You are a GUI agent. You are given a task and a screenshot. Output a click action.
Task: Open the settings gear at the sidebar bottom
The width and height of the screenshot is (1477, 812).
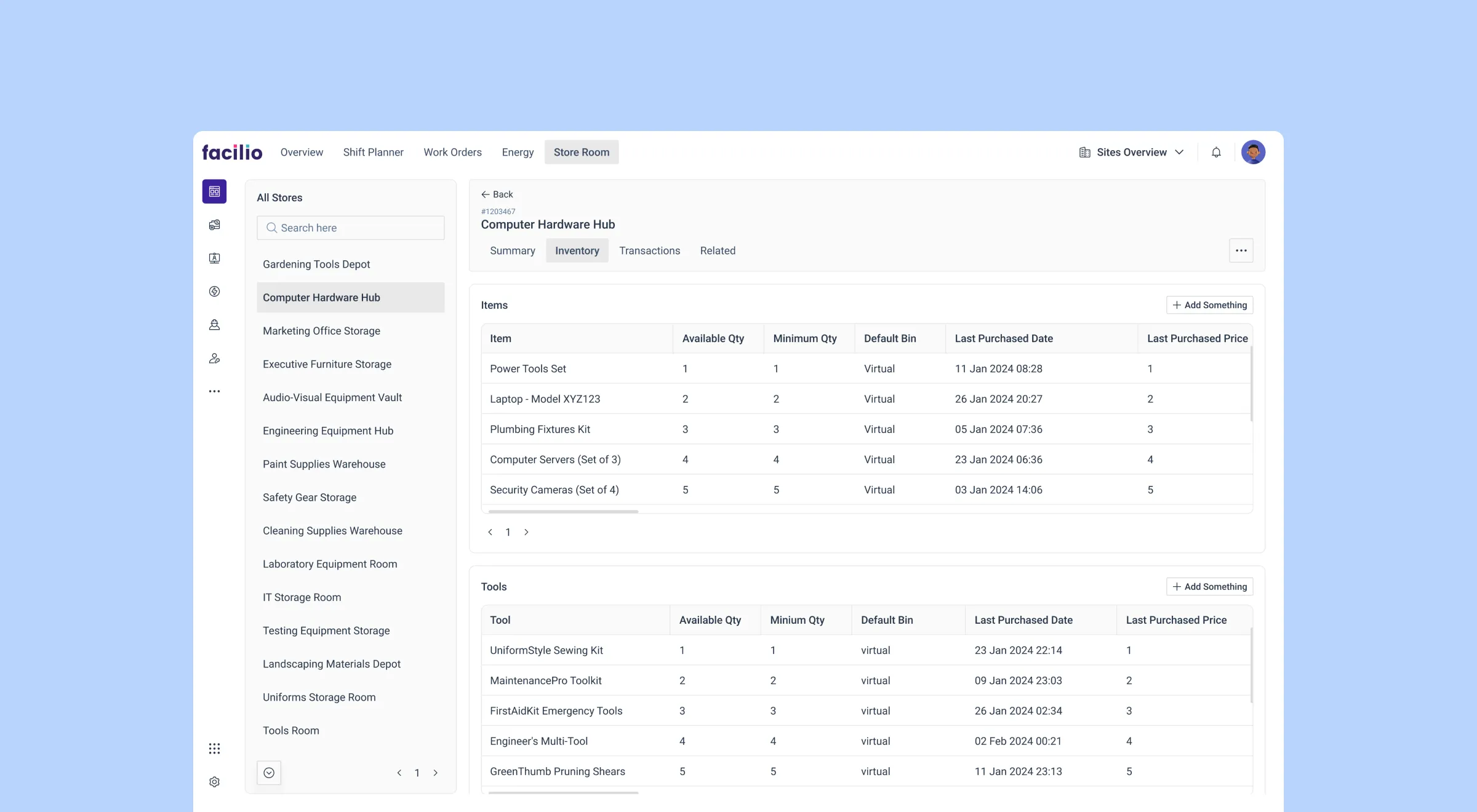click(x=214, y=781)
